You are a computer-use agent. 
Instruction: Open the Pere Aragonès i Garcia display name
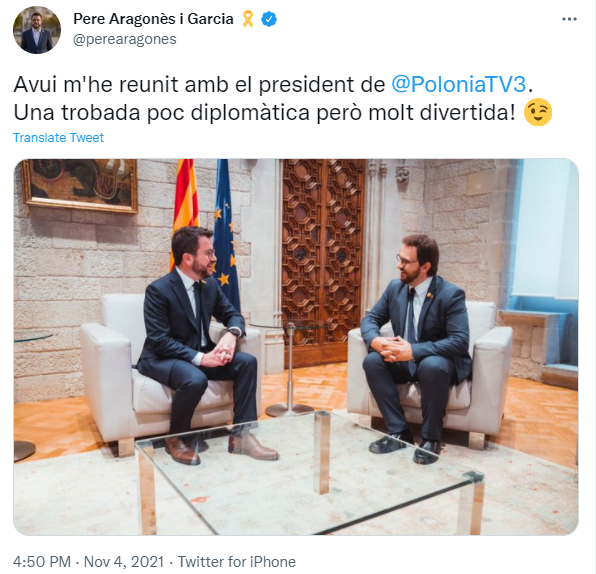point(153,19)
